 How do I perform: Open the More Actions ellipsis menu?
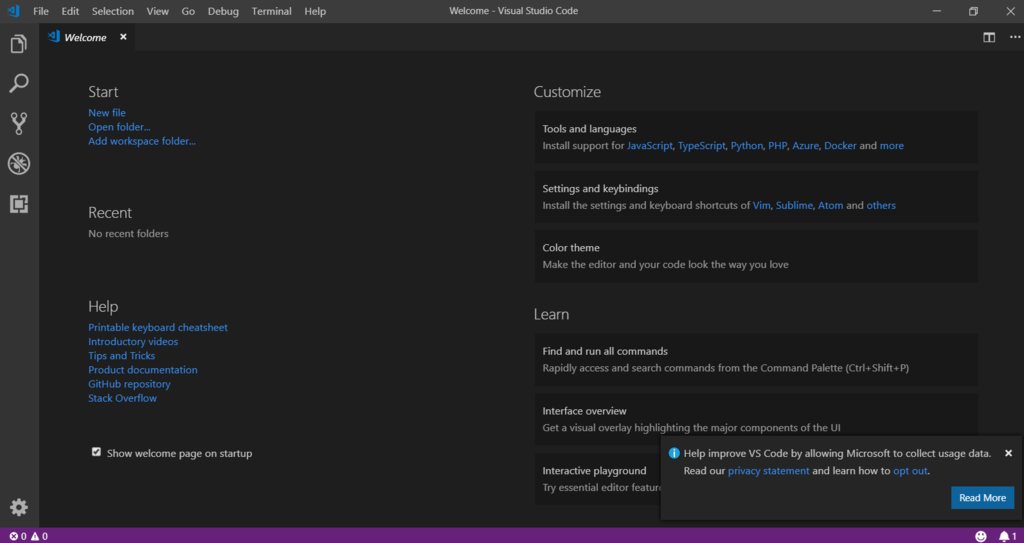1014,37
